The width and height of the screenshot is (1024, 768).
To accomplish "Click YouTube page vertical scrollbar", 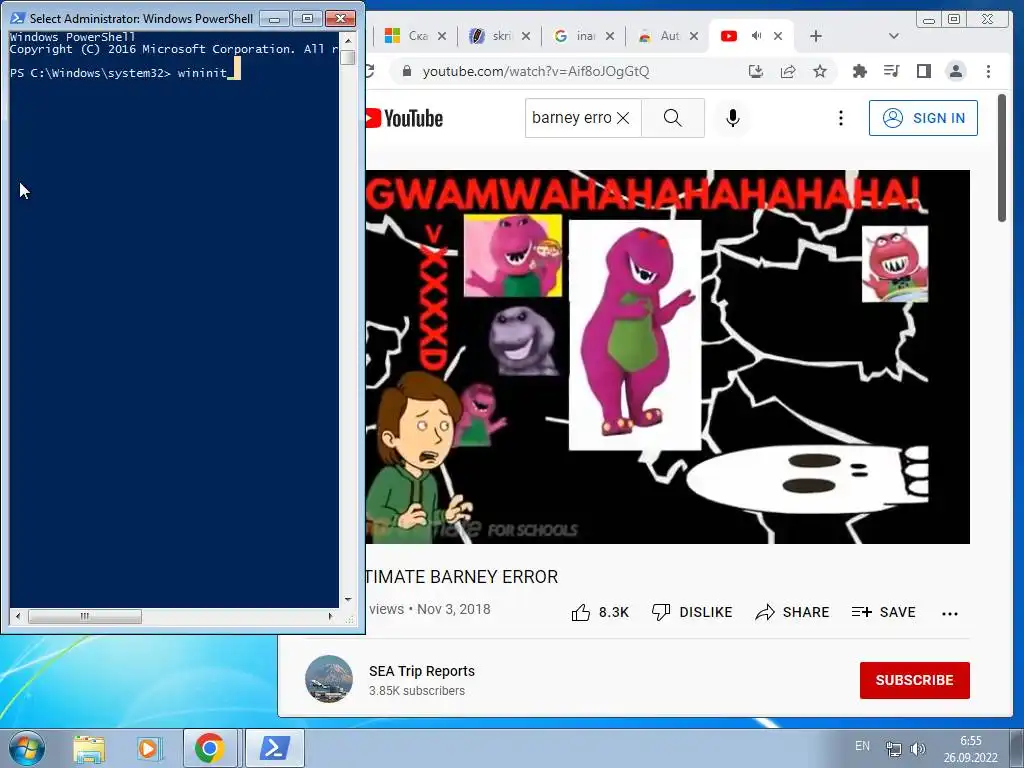I will (1002, 158).
